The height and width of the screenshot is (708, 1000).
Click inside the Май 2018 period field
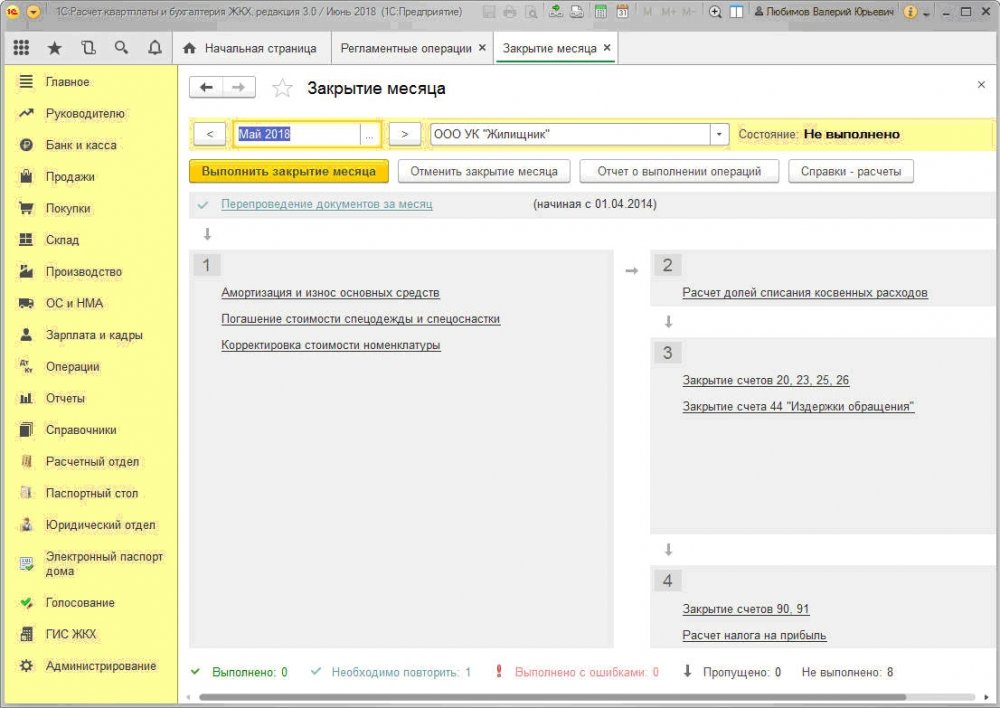[x=297, y=135]
